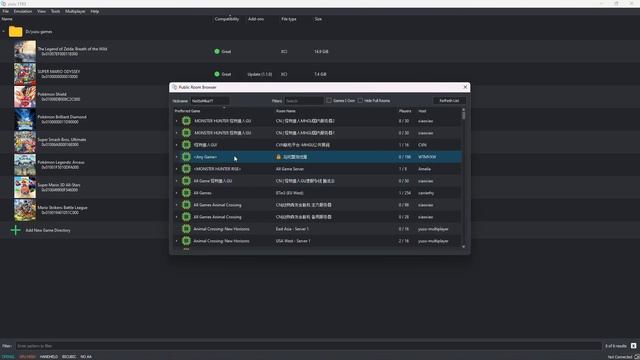This screenshot has height=360, width=640.
Task: Click the room icon of the MONSTER HUNTER RISE row
Action: pos(186,169)
